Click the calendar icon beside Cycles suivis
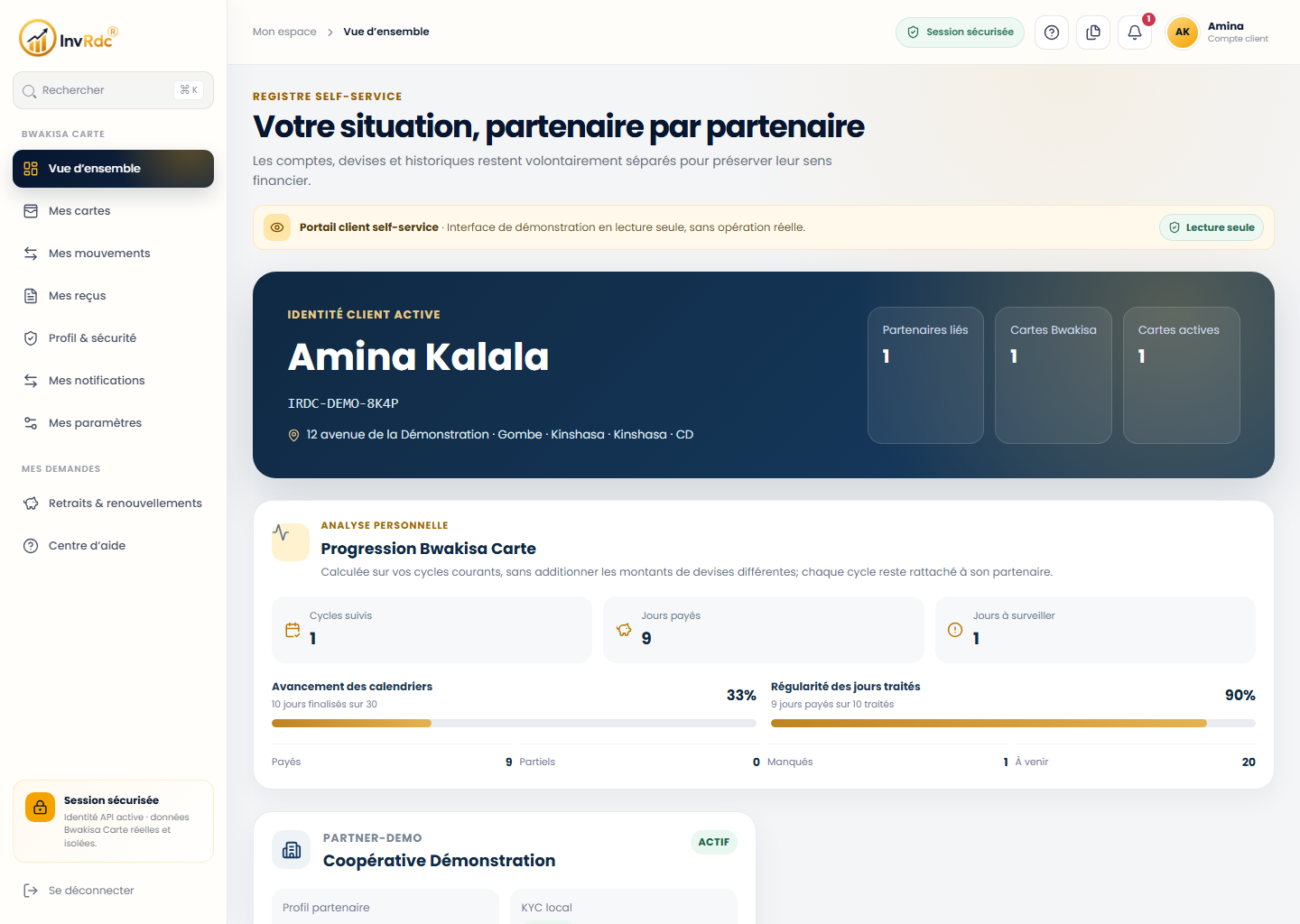Viewport: 1300px width, 924px height. [292, 630]
